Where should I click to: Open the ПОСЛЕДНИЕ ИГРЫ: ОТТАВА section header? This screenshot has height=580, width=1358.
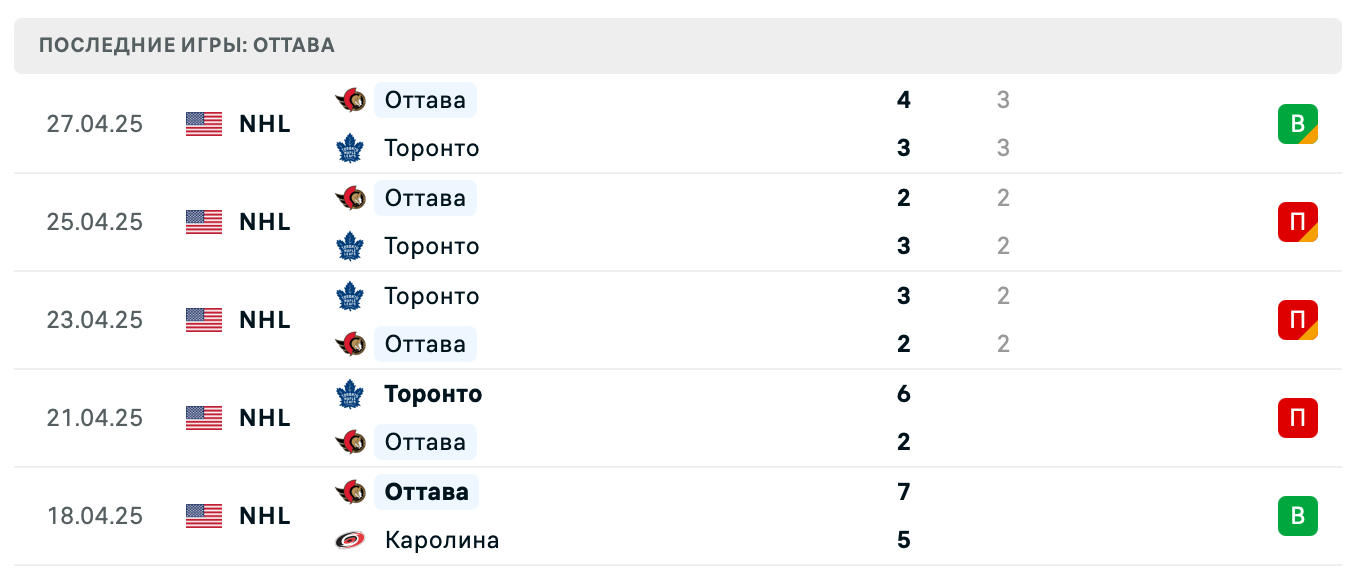pyautogui.click(x=186, y=45)
